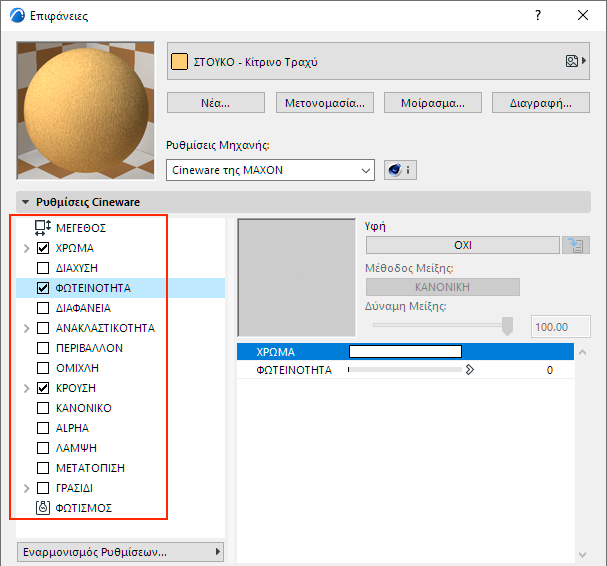The width and height of the screenshot is (607, 566).
Task: Expand the ΚΡΟΥΣΗ tree item
Action: 26,388
